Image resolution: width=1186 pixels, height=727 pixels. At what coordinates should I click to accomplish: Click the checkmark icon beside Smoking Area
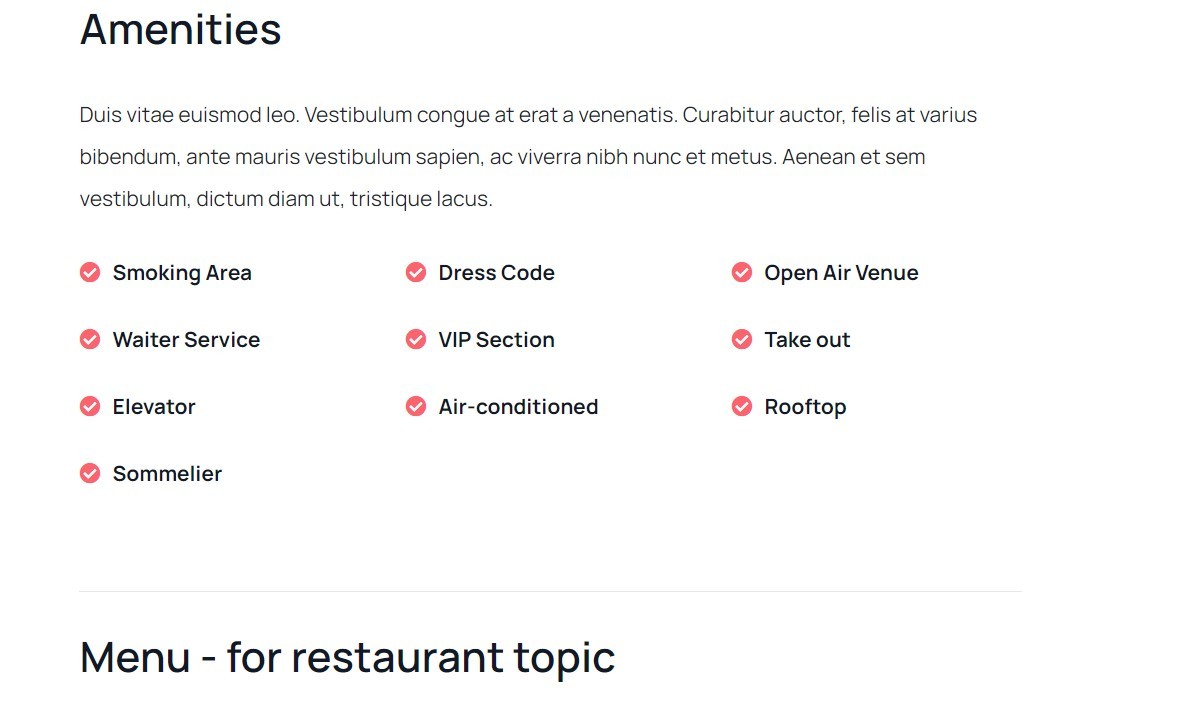pos(90,272)
